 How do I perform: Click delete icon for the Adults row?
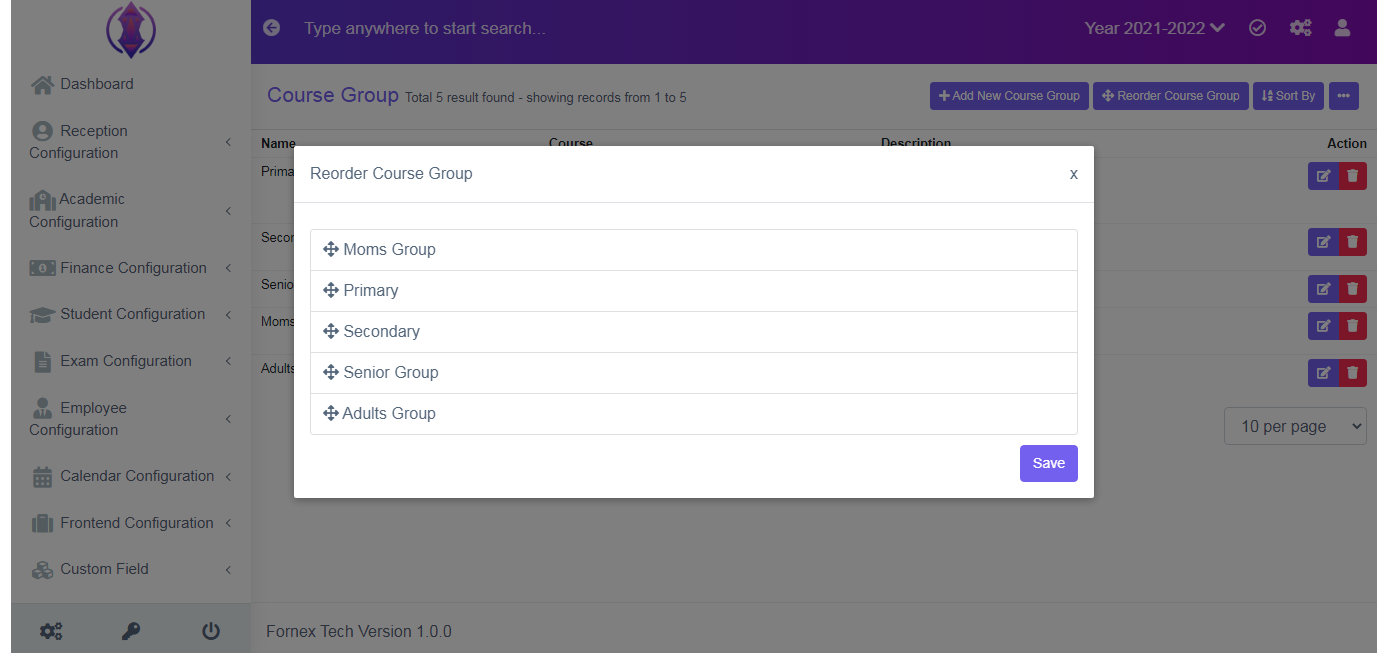coord(1353,373)
